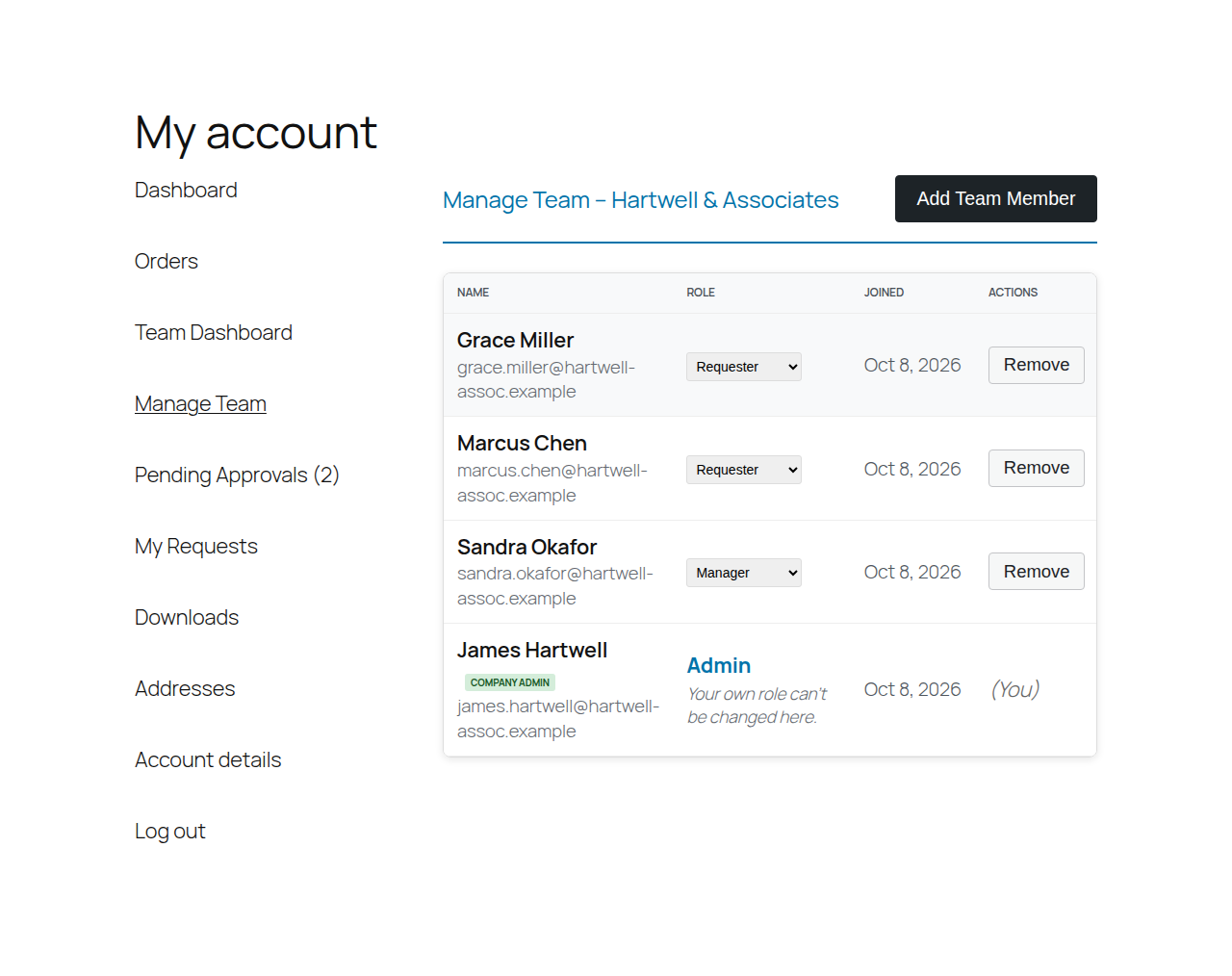This screenshot has width=1232, height=976.
Task: View Pending Approvals (2)
Action: coord(237,475)
